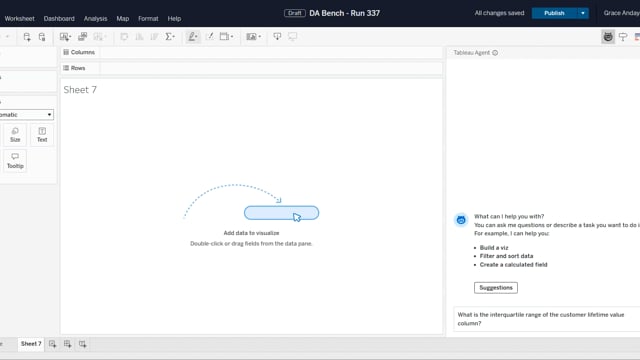The width and height of the screenshot is (640, 360).
Task: Click the Rows shelf
Action: pos(251,68)
